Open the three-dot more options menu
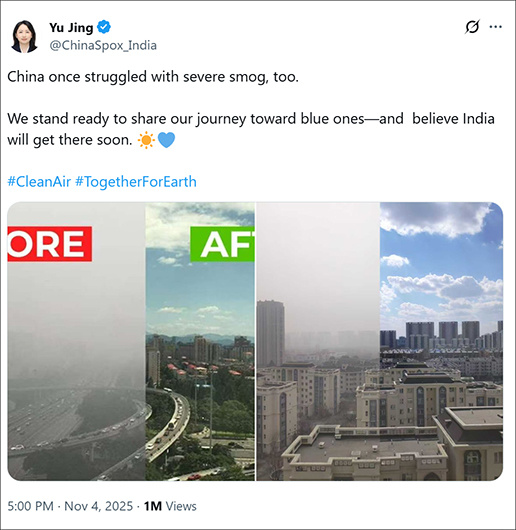The image size is (516, 530). tap(495, 27)
